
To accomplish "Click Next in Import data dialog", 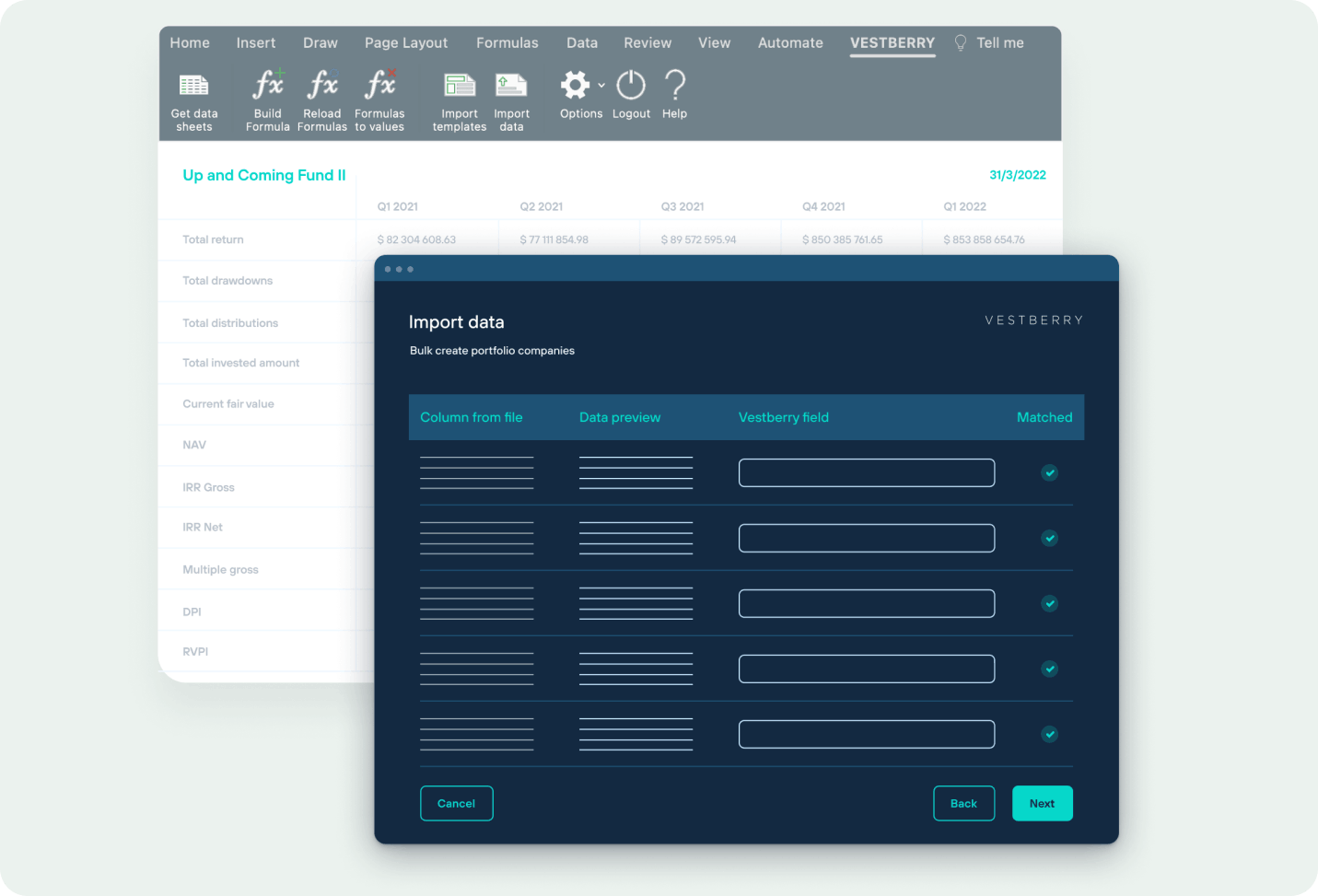I will [x=1043, y=803].
